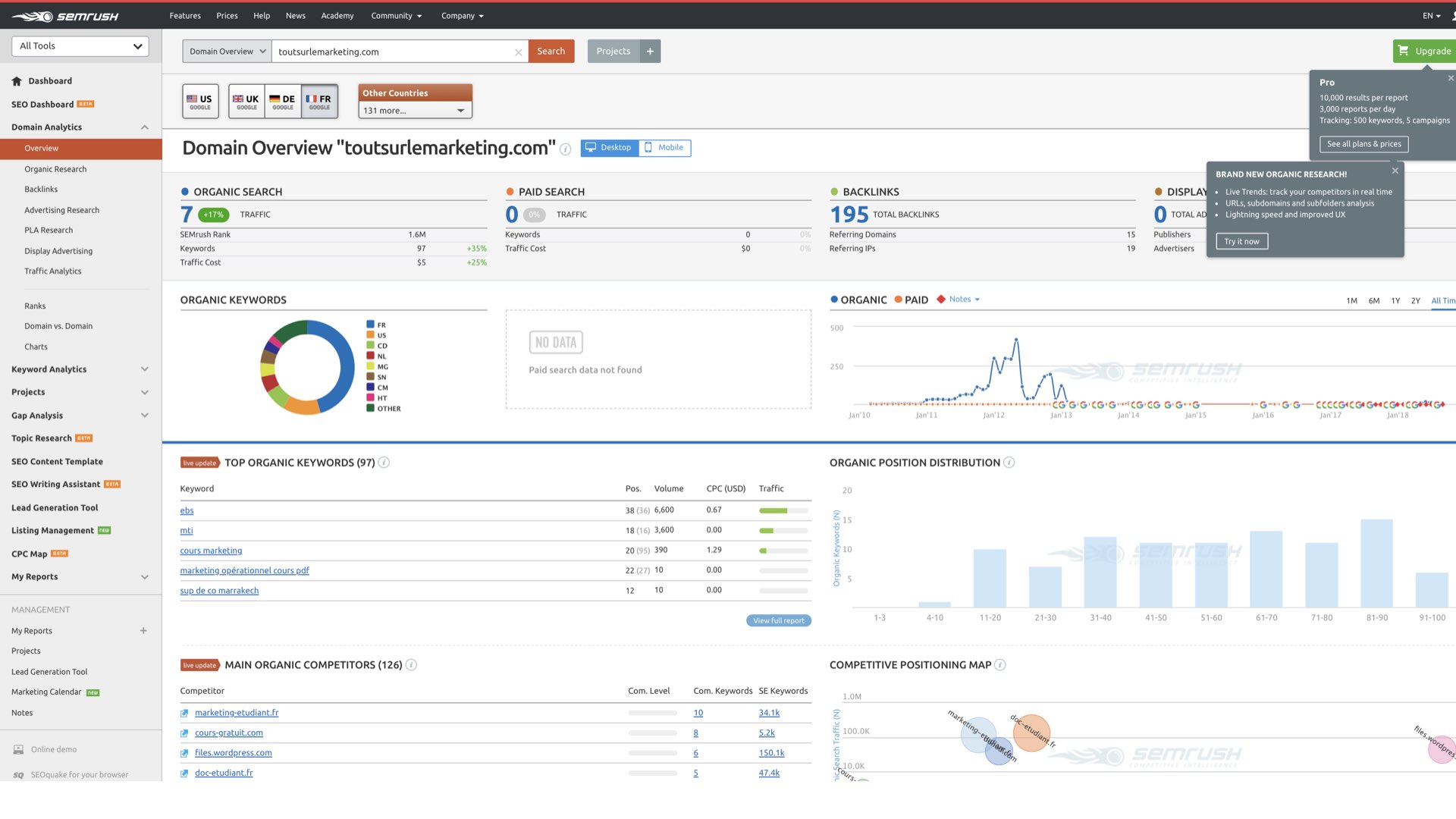Go to Backlinks in sidebar
The height and width of the screenshot is (819, 1456).
pos(41,190)
